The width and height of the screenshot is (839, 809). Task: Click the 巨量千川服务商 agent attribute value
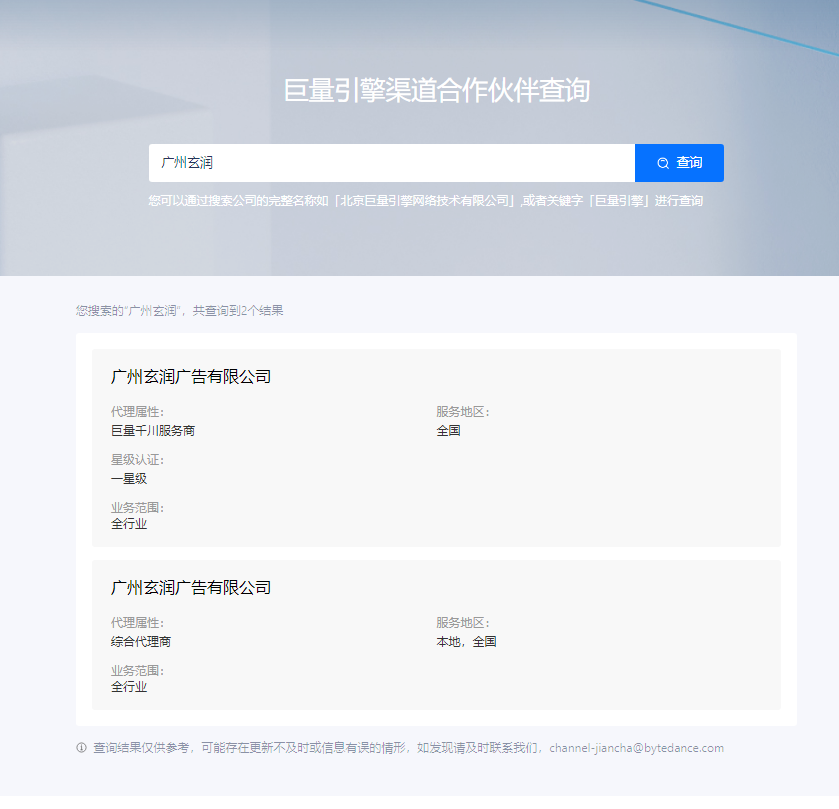pyautogui.click(x=153, y=431)
